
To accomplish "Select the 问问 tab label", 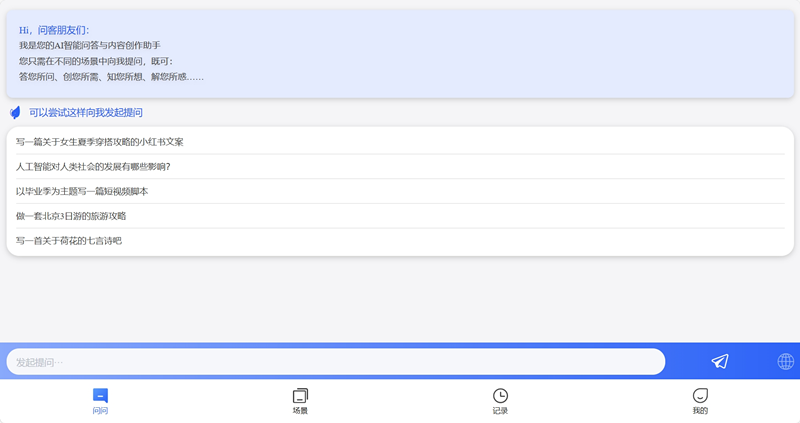I will (x=100, y=411).
